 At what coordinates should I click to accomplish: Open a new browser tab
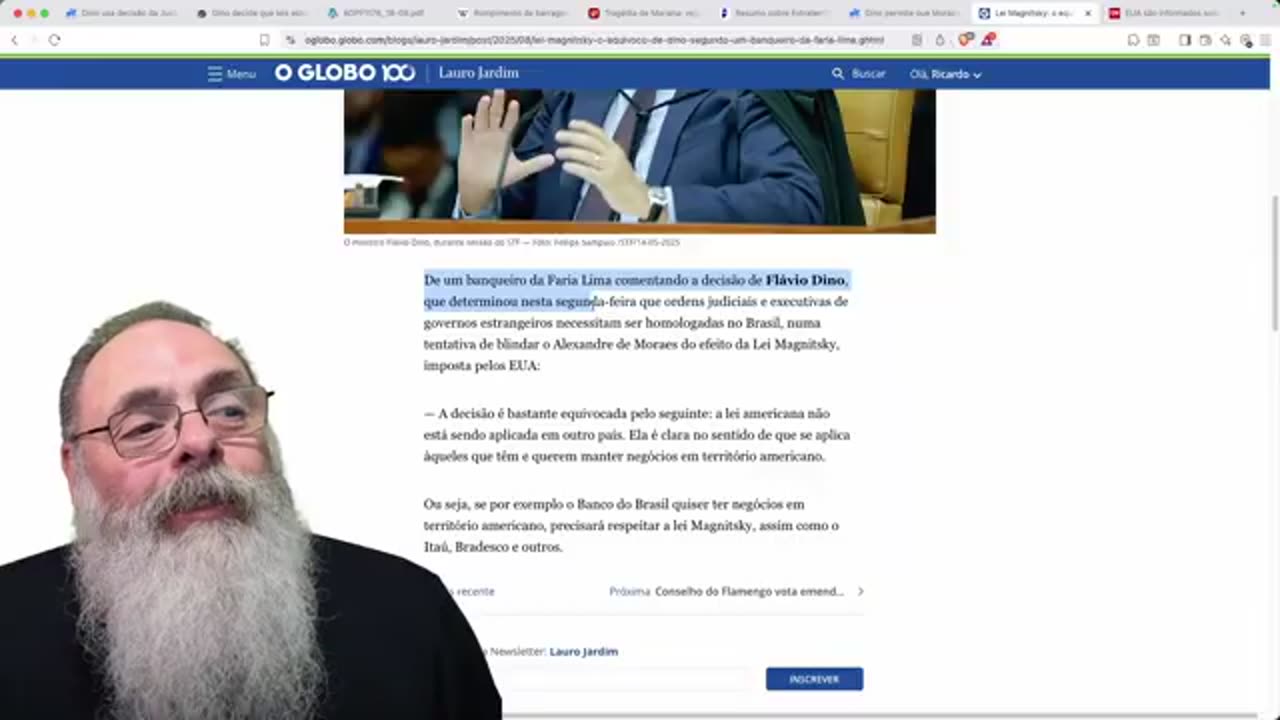click(x=1242, y=13)
